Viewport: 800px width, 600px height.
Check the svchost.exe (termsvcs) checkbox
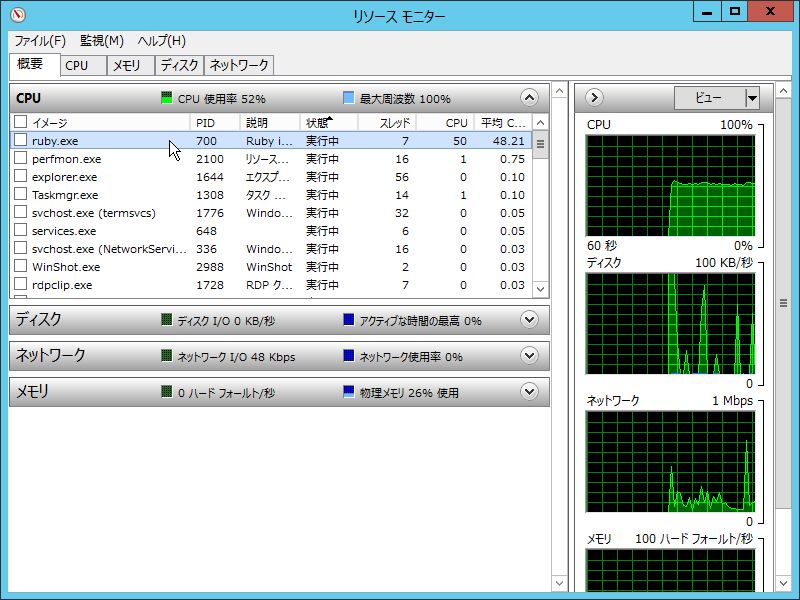(20, 212)
